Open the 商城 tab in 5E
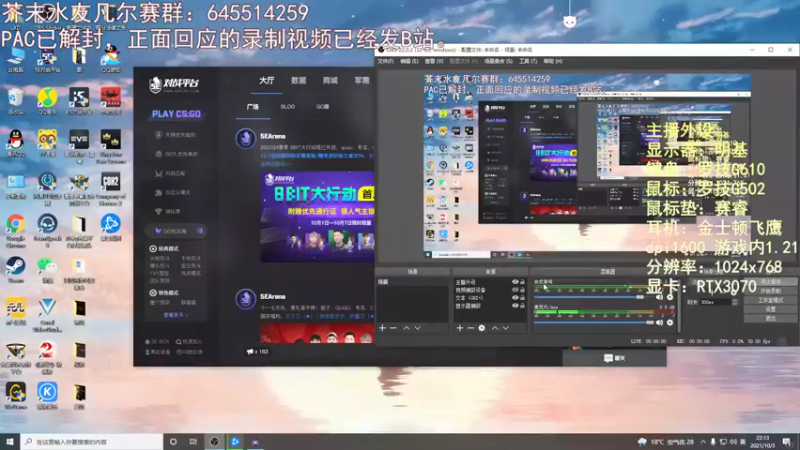Viewport: 800px width, 450px height. pyautogui.click(x=330, y=81)
